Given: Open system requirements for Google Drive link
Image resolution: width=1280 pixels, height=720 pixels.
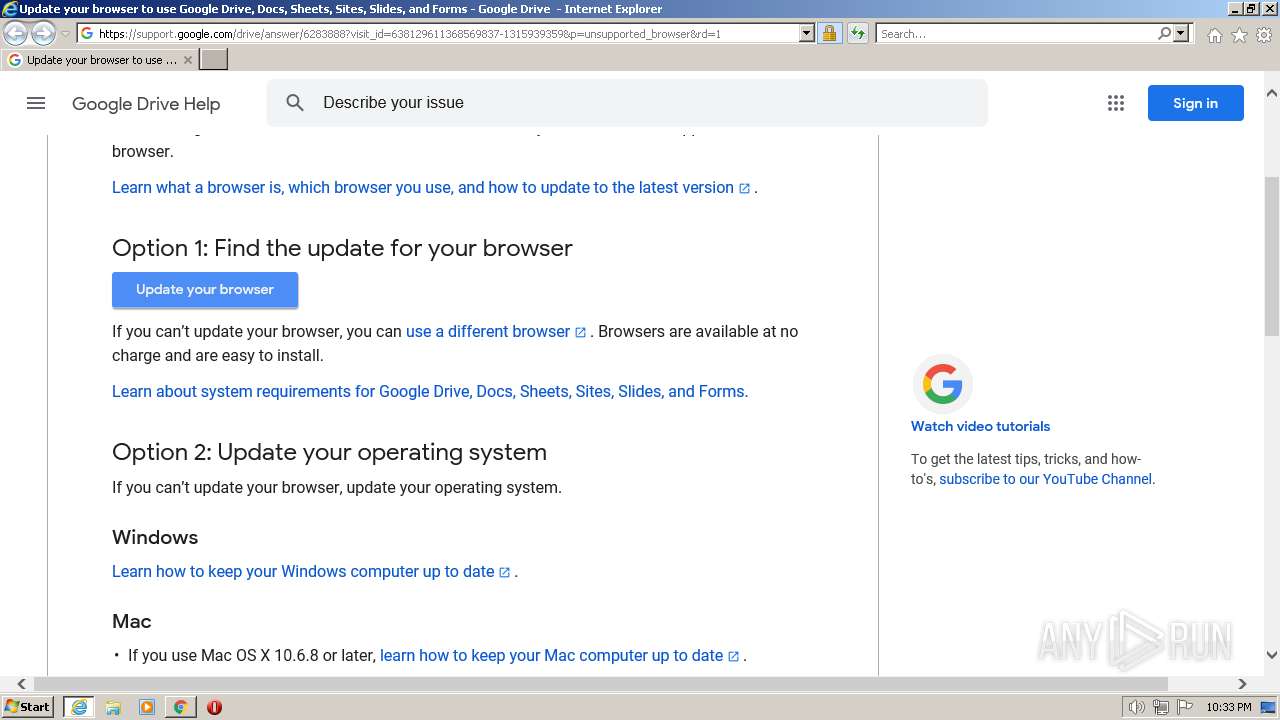Looking at the screenshot, I should tap(430, 391).
